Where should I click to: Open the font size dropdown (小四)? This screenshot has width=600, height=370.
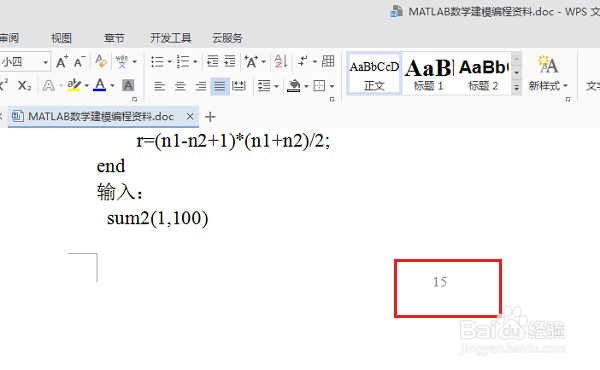(46, 62)
